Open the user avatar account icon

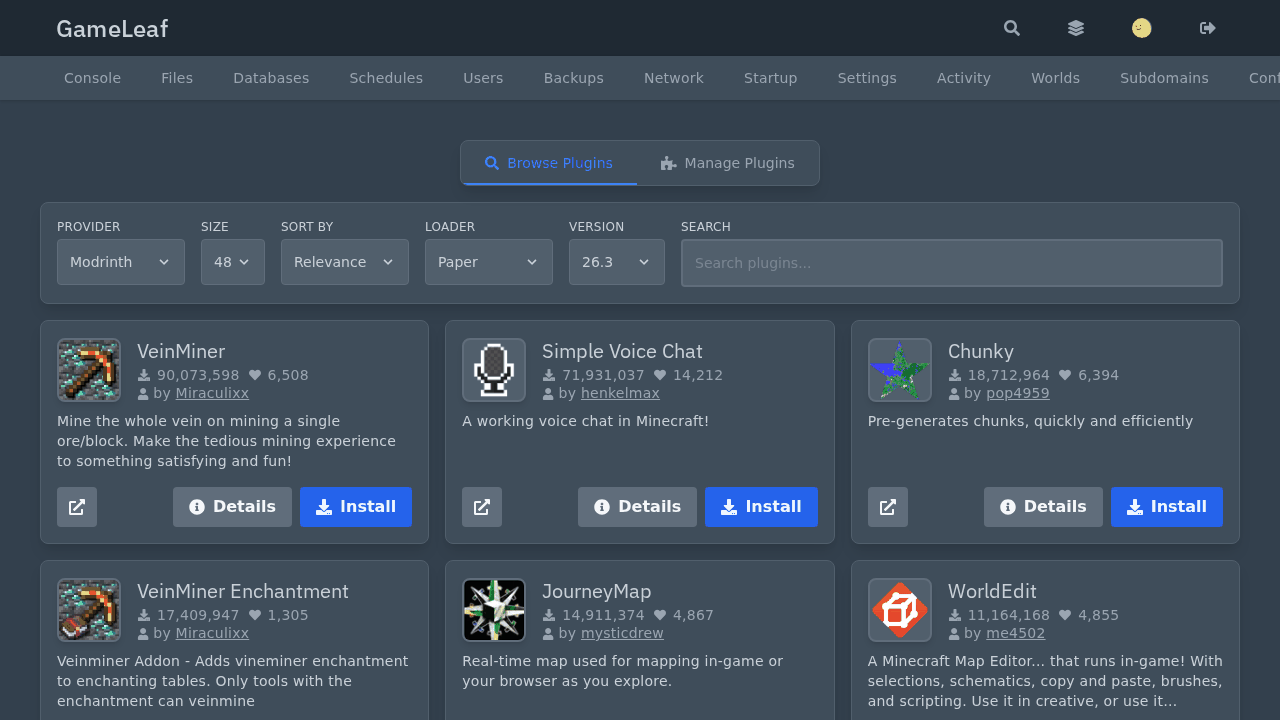[x=1142, y=28]
